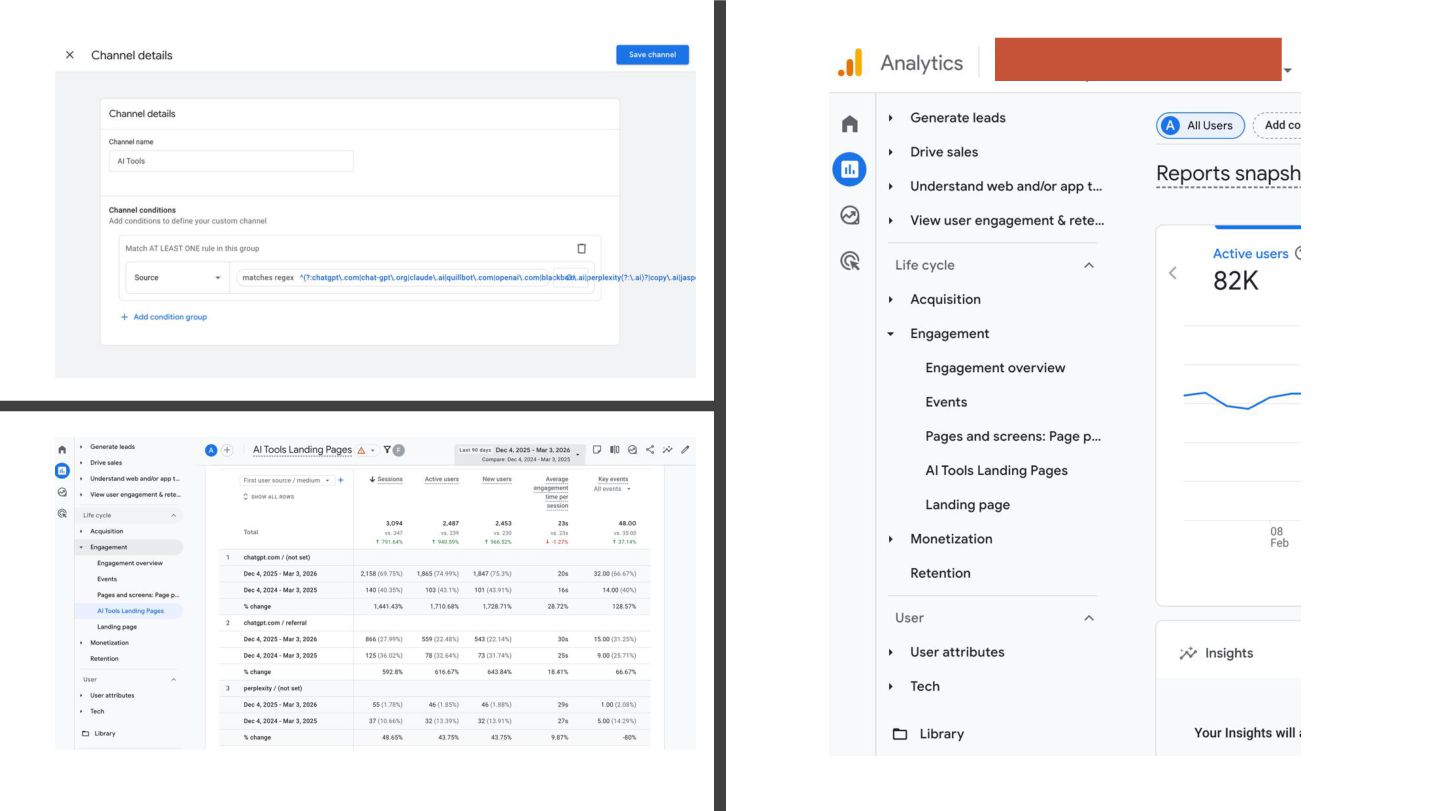Select Reports icon in Reports snapshot window
This screenshot has height=811, width=1440.
tap(849, 170)
